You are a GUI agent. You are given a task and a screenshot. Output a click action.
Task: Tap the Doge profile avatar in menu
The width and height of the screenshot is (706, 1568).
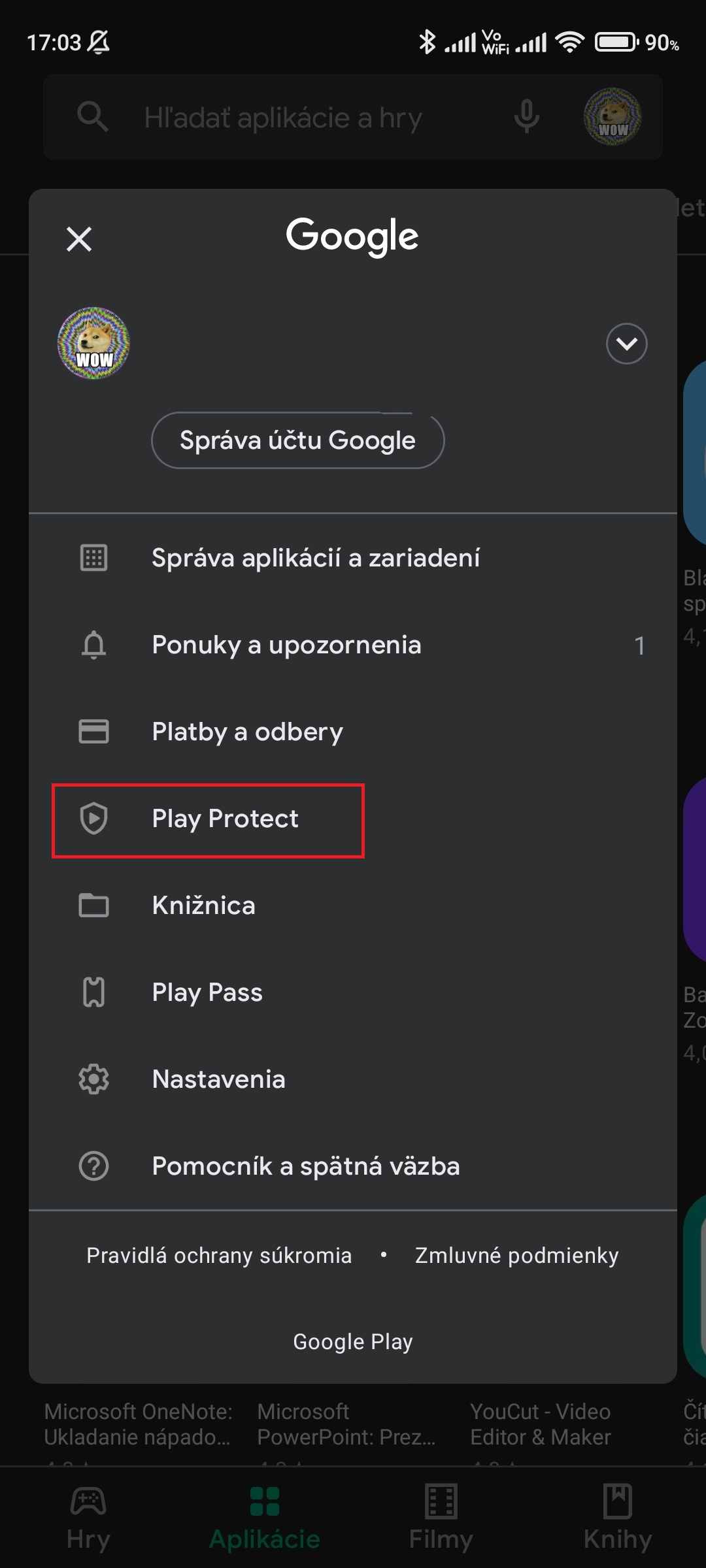[94, 343]
